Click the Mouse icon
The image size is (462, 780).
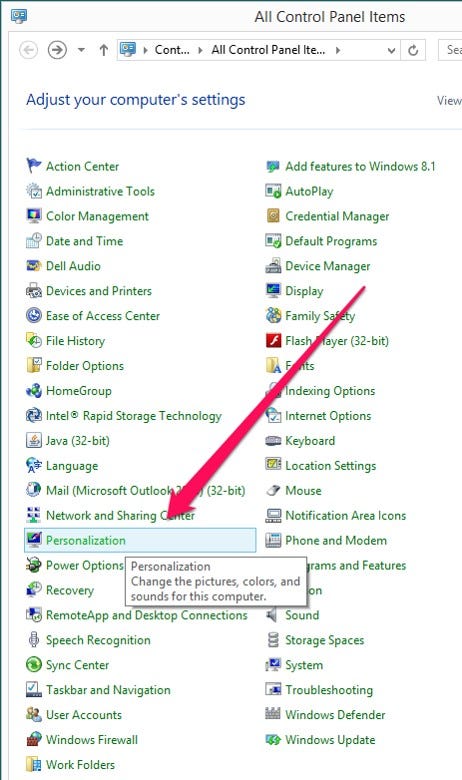tap(273, 490)
